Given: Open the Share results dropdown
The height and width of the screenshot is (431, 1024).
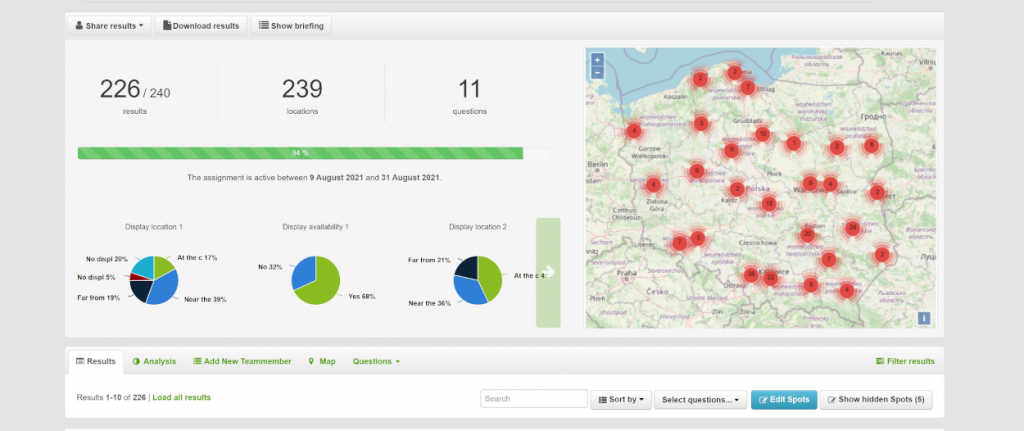Looking at the screenshot, I should [110, 25].
